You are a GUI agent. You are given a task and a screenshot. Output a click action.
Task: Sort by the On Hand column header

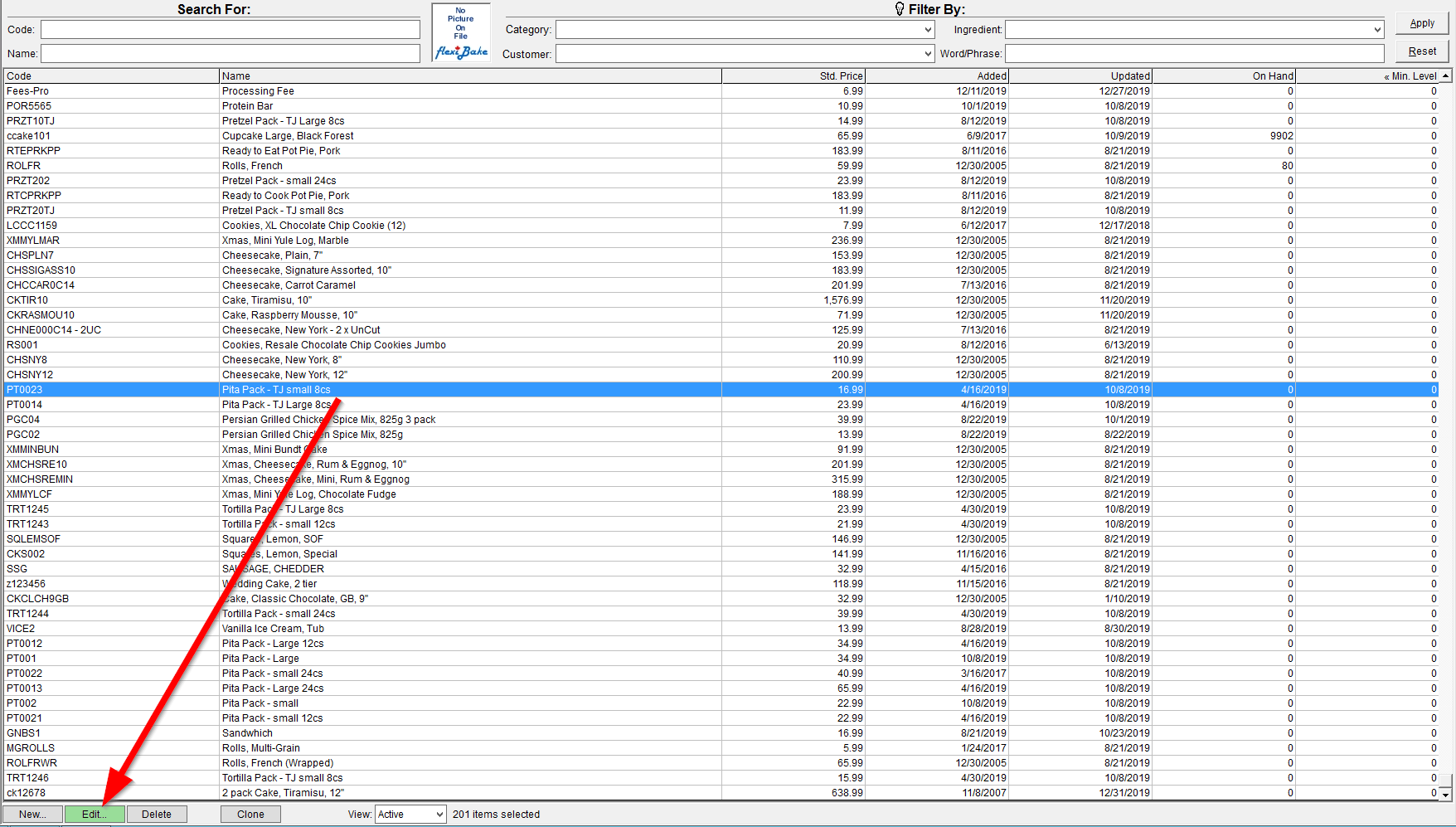[x=1224, y=76]
